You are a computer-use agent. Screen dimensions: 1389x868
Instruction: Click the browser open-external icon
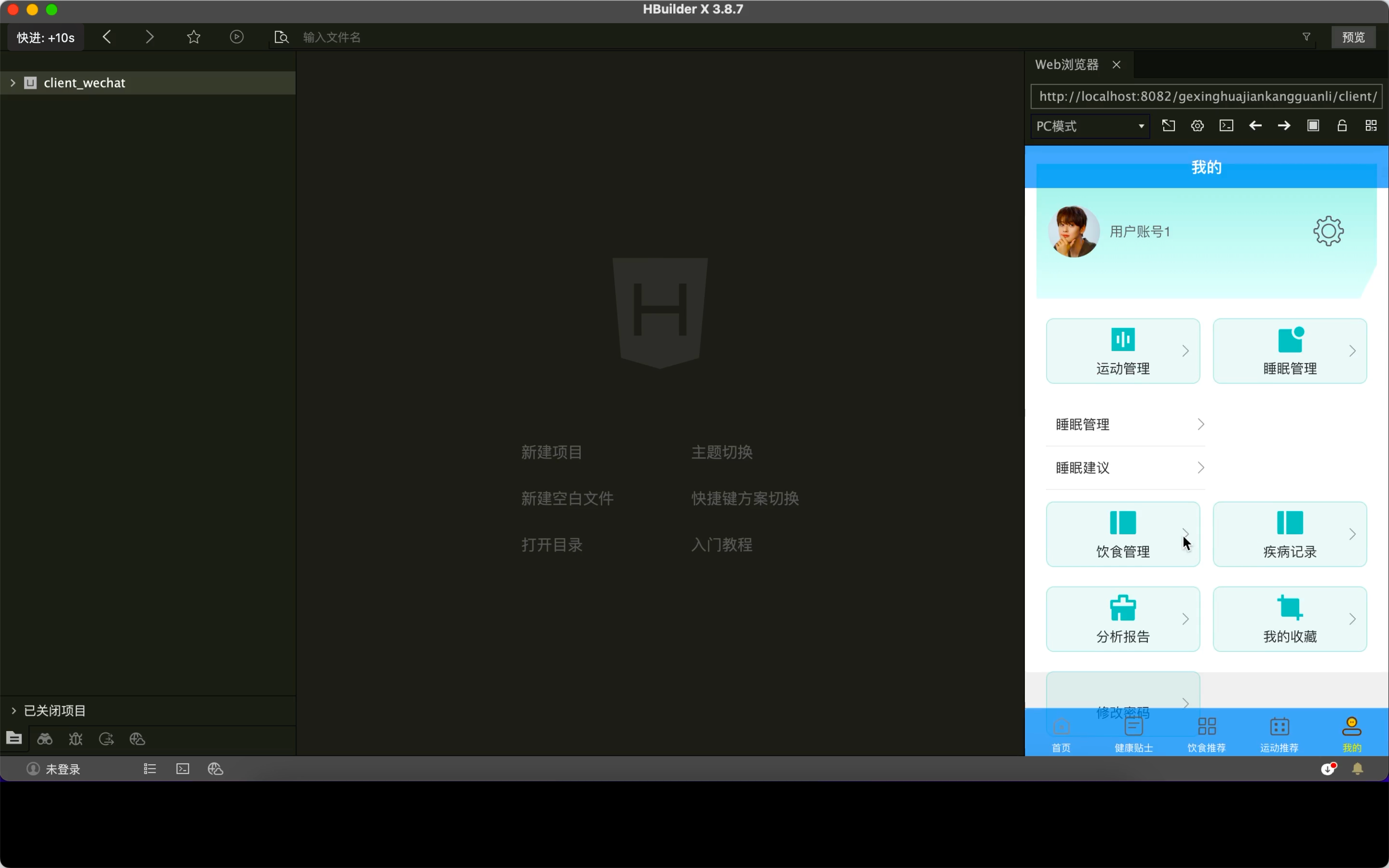tap(1169, 126)
